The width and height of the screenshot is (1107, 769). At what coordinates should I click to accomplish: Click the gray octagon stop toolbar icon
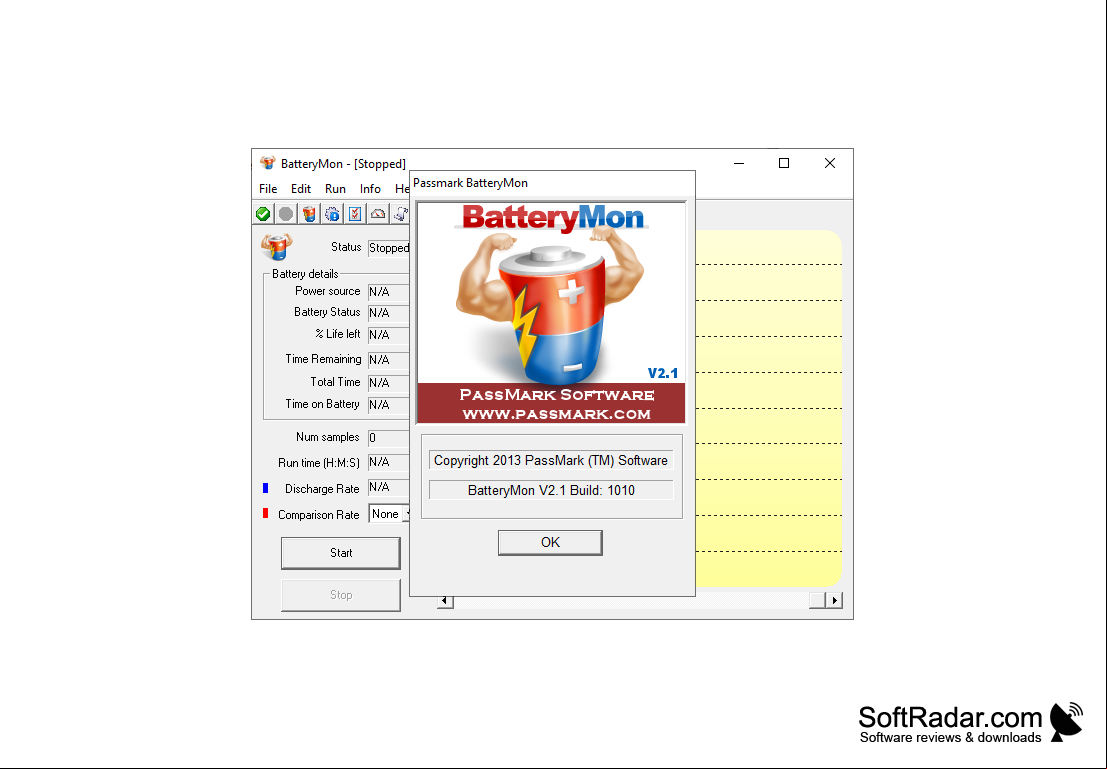286,214
